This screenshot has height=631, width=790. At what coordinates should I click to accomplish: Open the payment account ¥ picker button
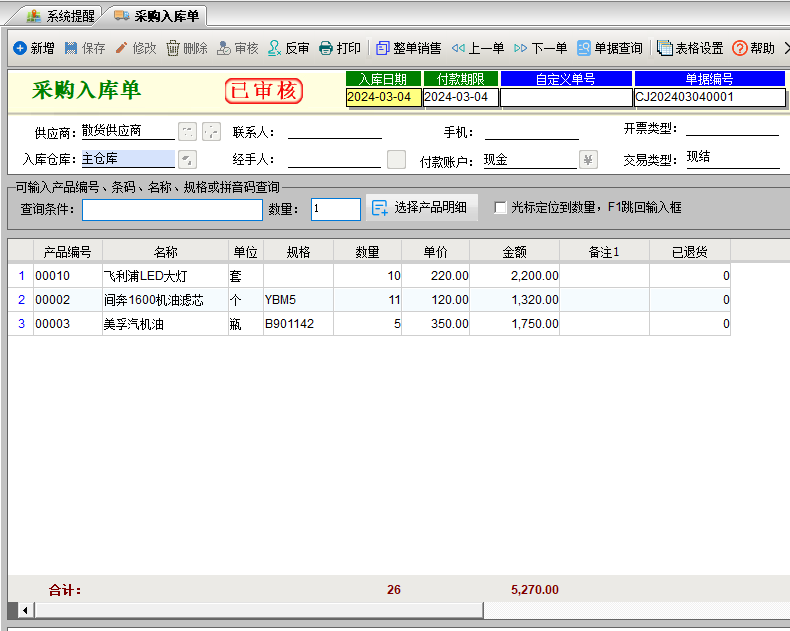pos(588,160)
